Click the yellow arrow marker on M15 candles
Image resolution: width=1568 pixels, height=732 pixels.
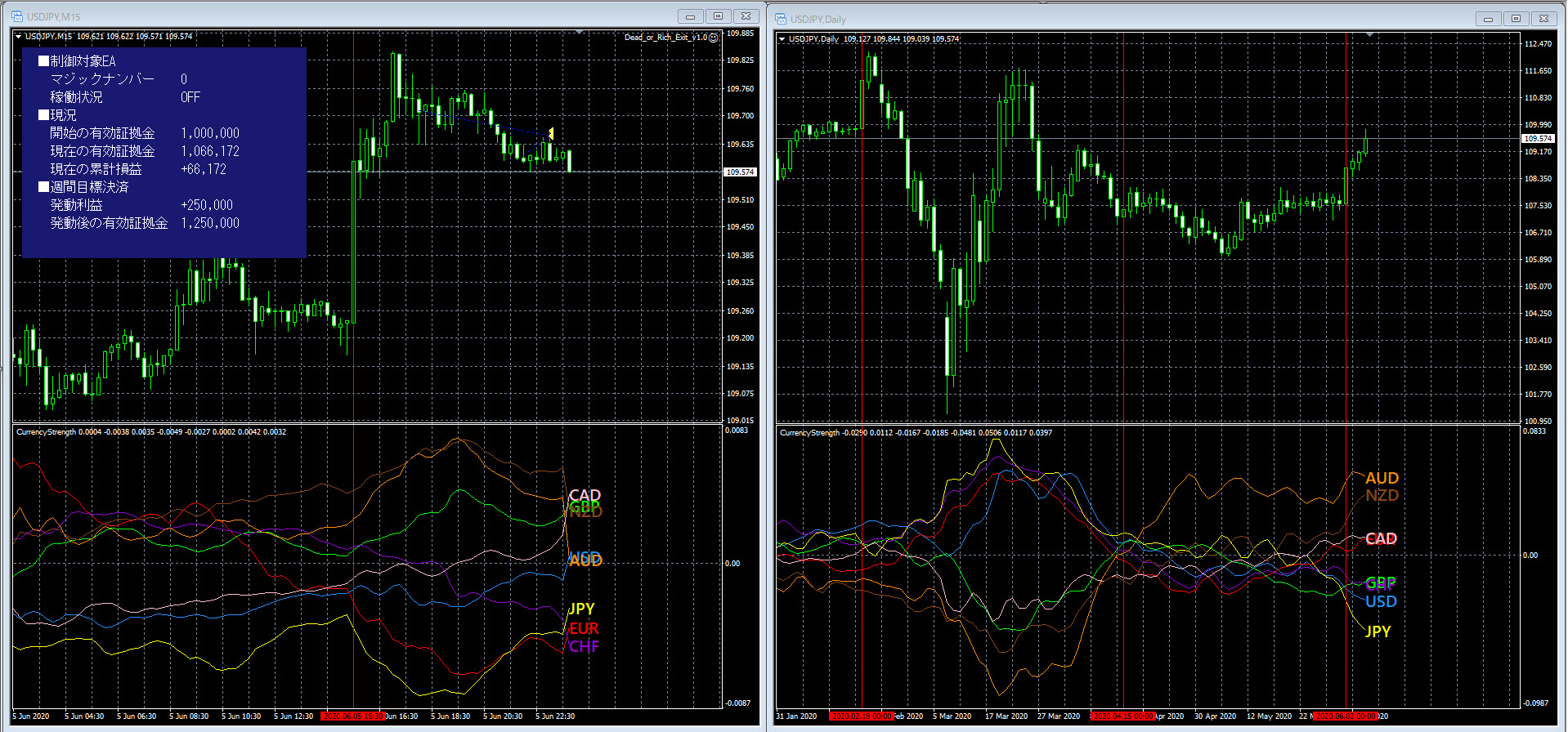[551, 133]
